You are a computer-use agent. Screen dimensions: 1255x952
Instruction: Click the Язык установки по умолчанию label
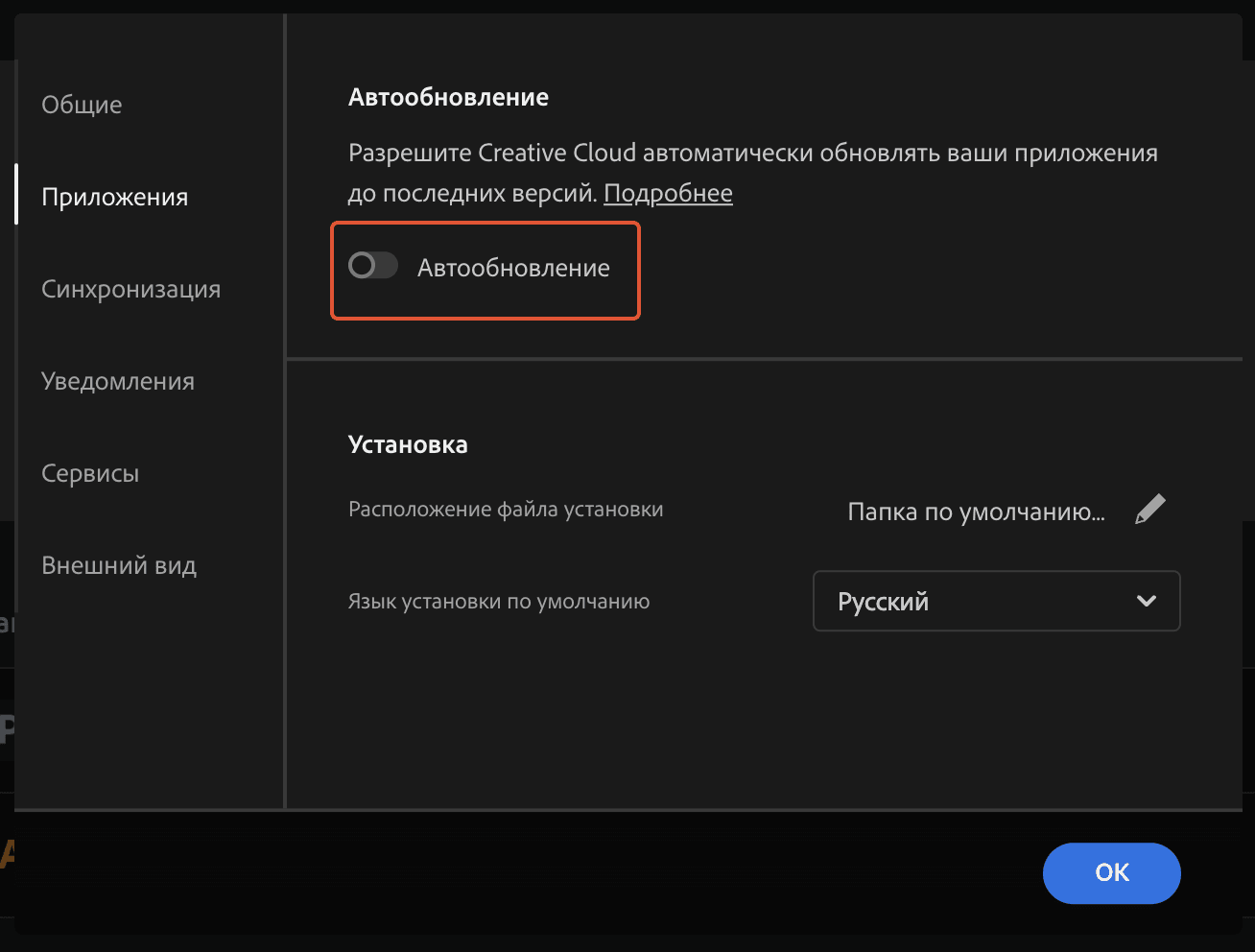(x=498, y=602)
